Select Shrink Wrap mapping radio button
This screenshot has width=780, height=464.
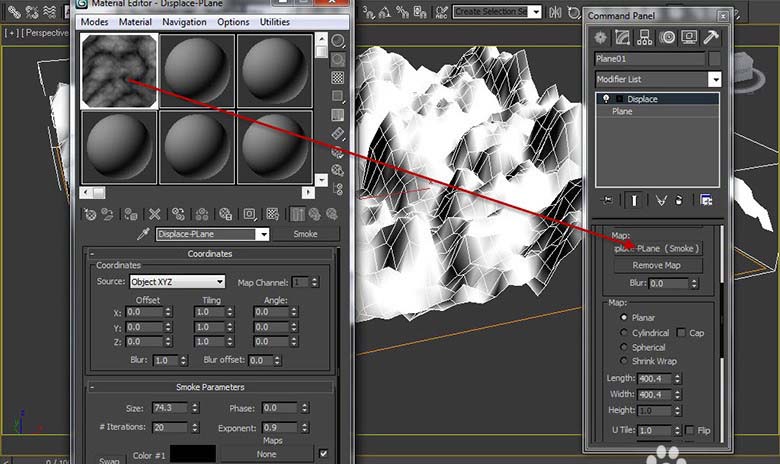pyautogui.click(x=623, y=361)
